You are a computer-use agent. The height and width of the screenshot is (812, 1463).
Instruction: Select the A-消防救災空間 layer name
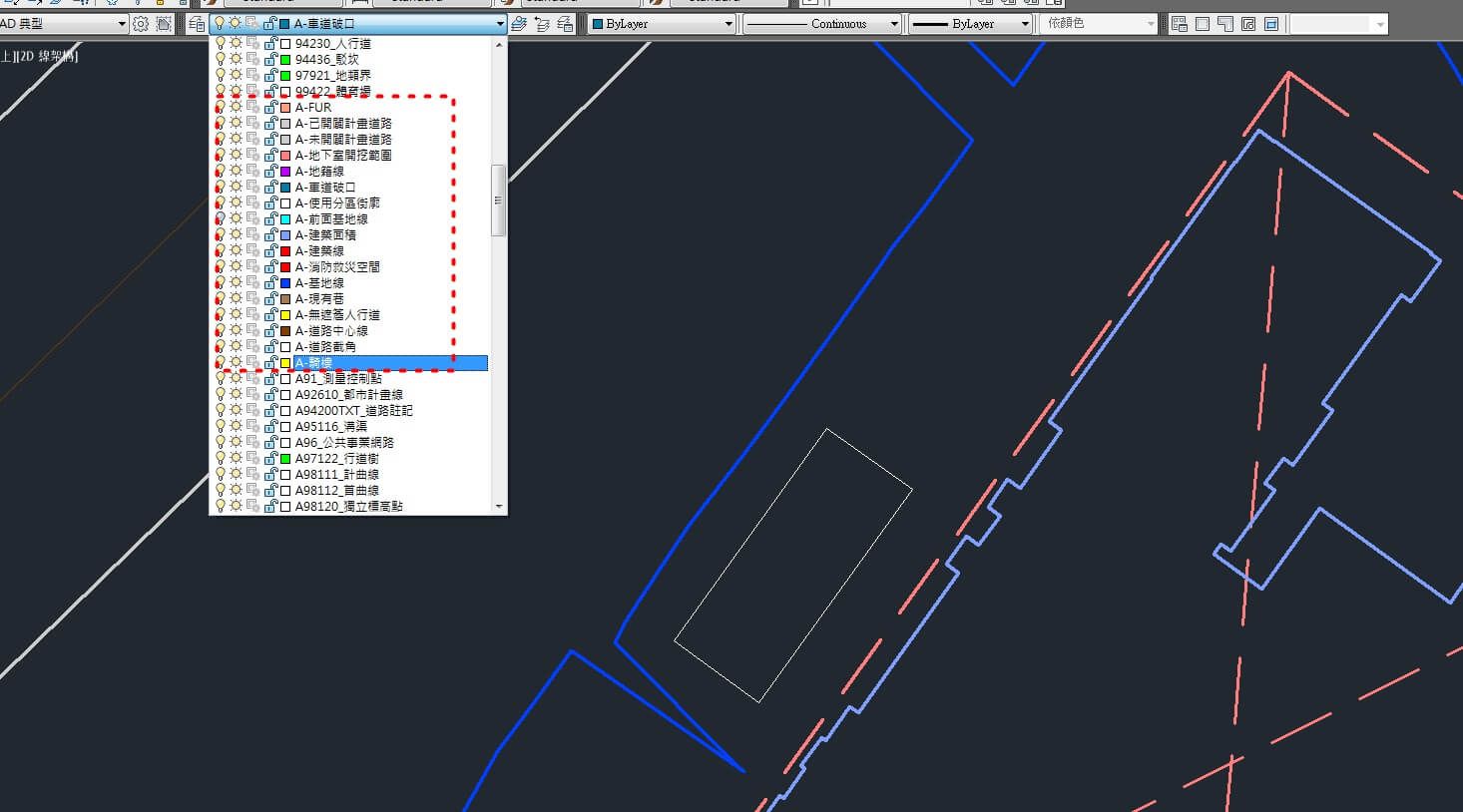coord(337,266)
